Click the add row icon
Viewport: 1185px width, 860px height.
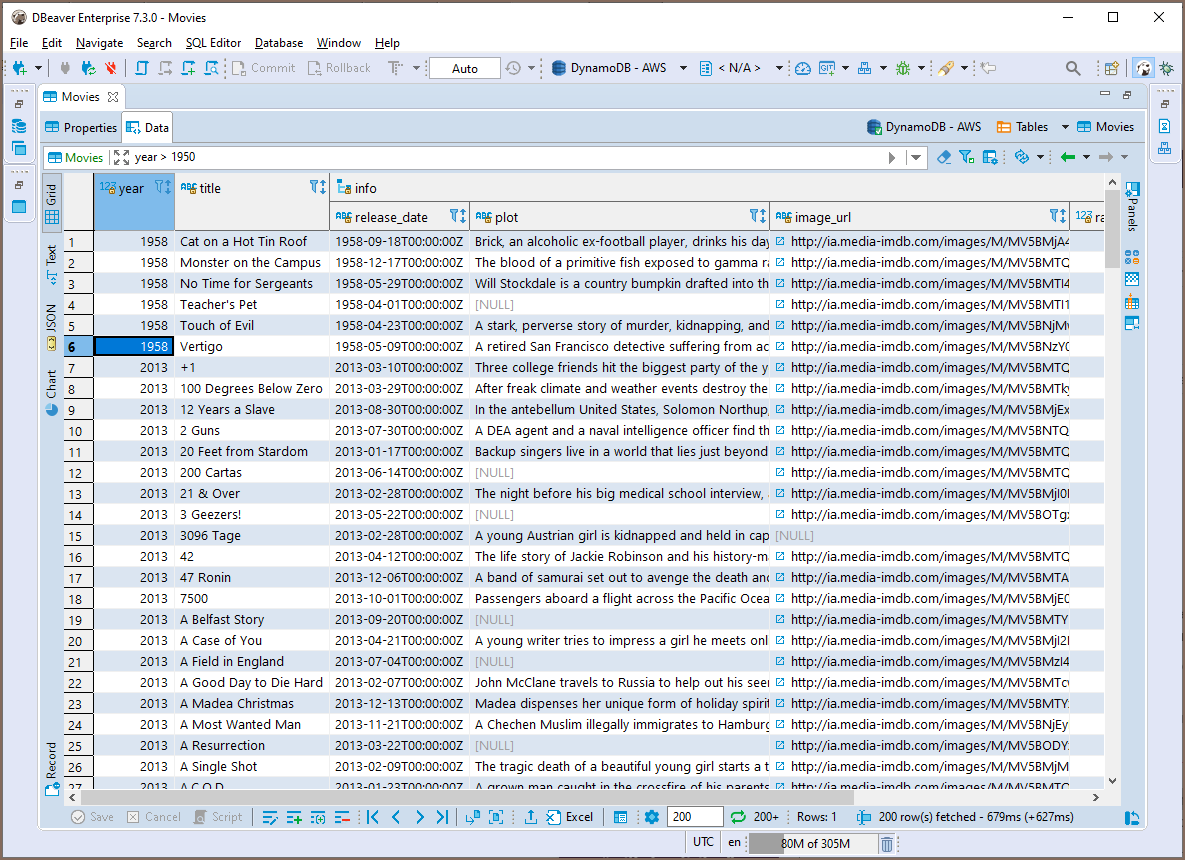[294, 817]
